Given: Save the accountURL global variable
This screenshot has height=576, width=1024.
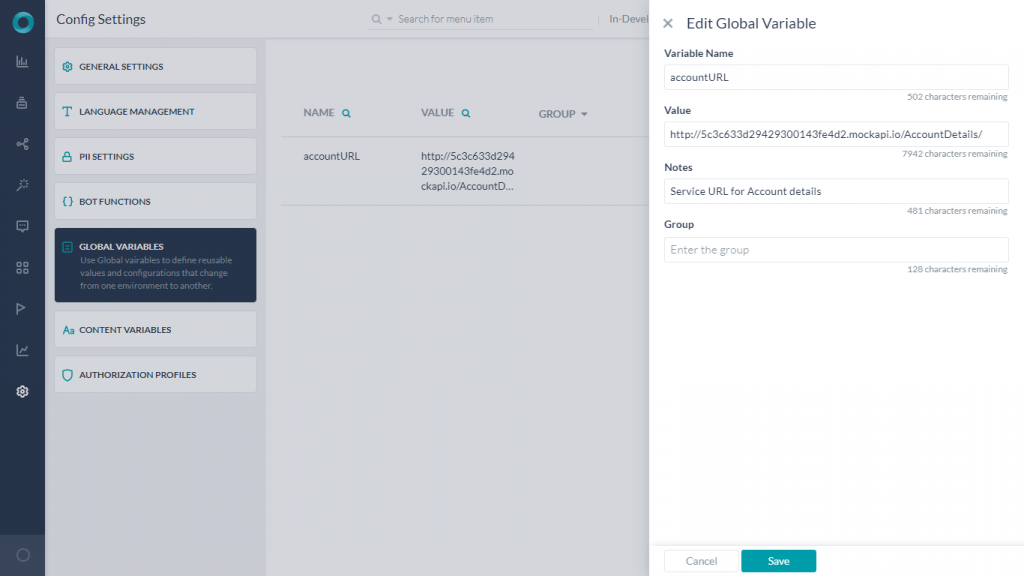Looking at the screenshot, I should click(778, 561).
